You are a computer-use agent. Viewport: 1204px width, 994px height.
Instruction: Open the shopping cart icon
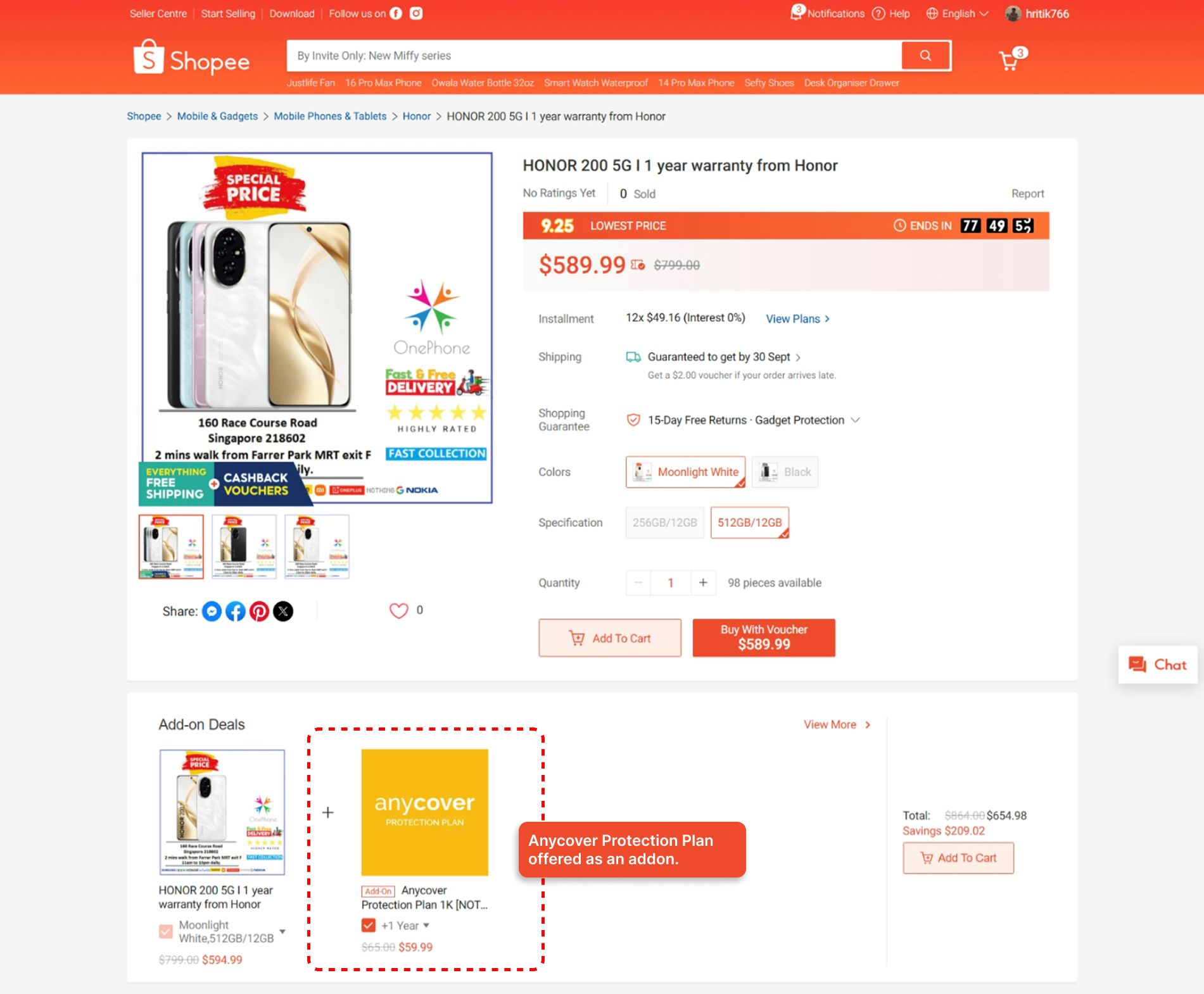pyautogui.click(x=1008, y=61)
